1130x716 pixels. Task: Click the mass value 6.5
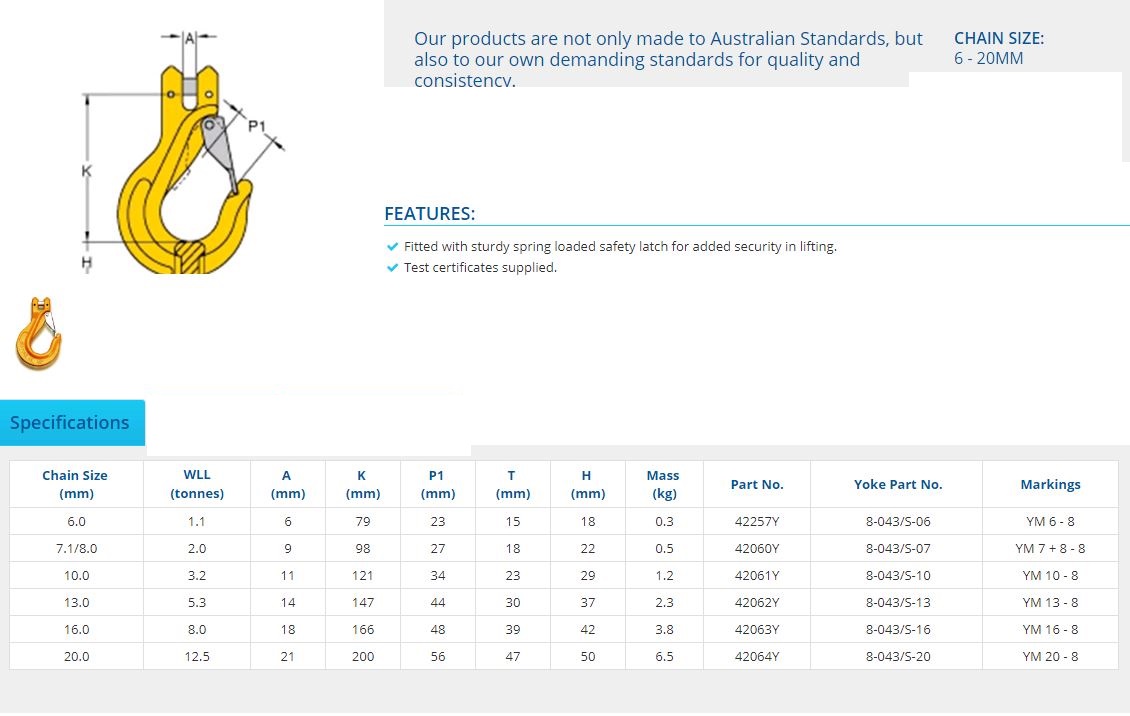pyautogui.click(x=664, y=656)
